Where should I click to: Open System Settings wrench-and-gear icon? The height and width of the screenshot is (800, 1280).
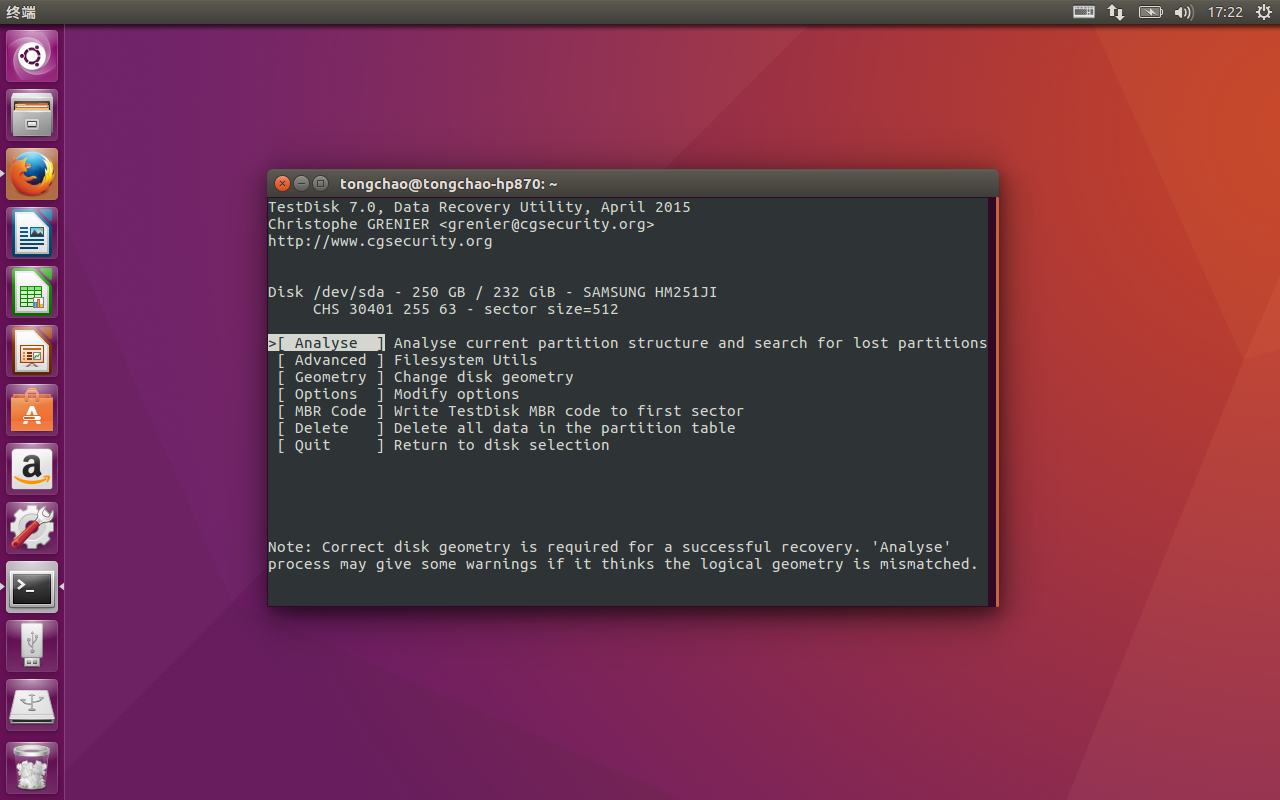pos(32,528)
